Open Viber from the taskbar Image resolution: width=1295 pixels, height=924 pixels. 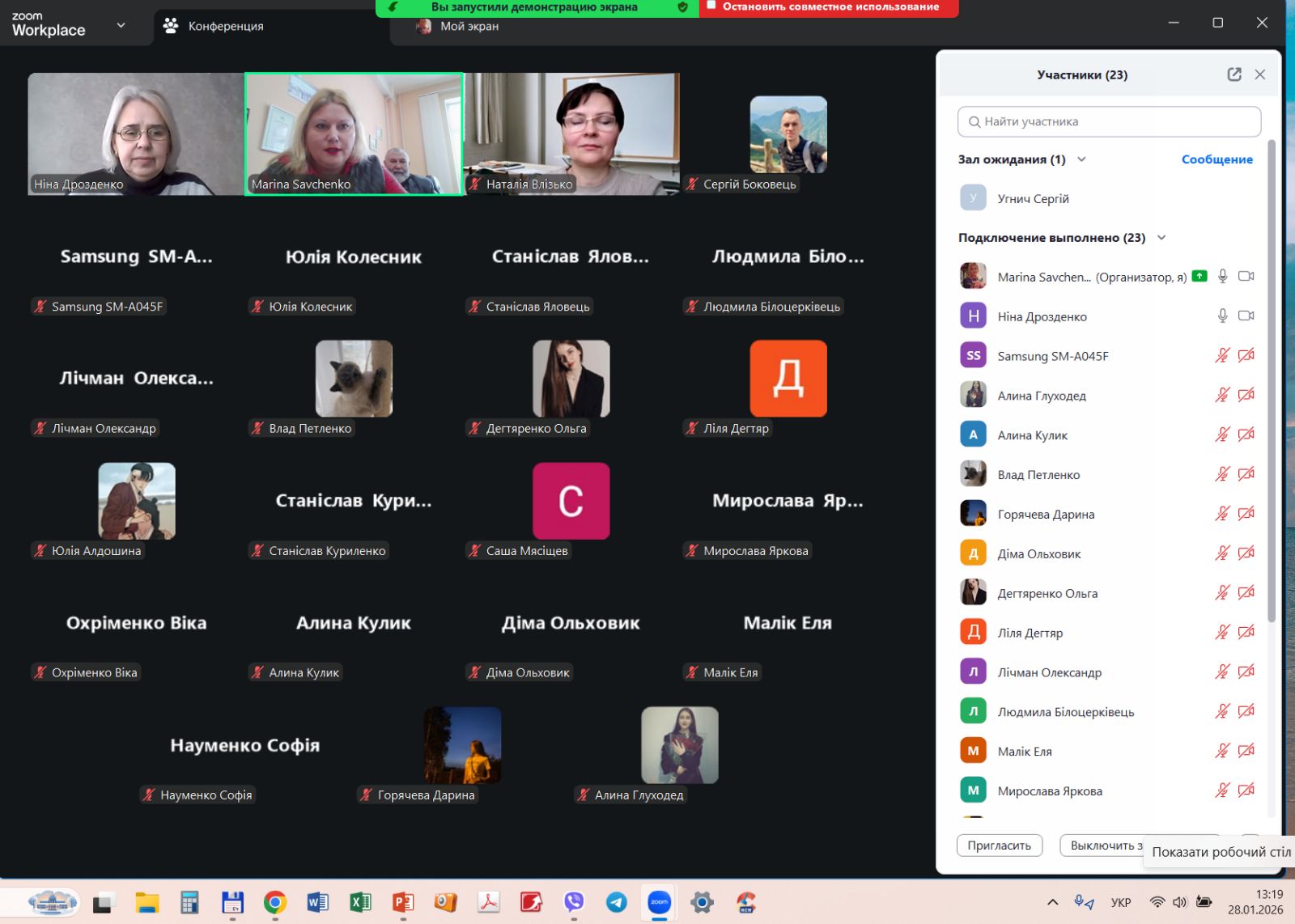pyautogui.click(x=574, y=902)
